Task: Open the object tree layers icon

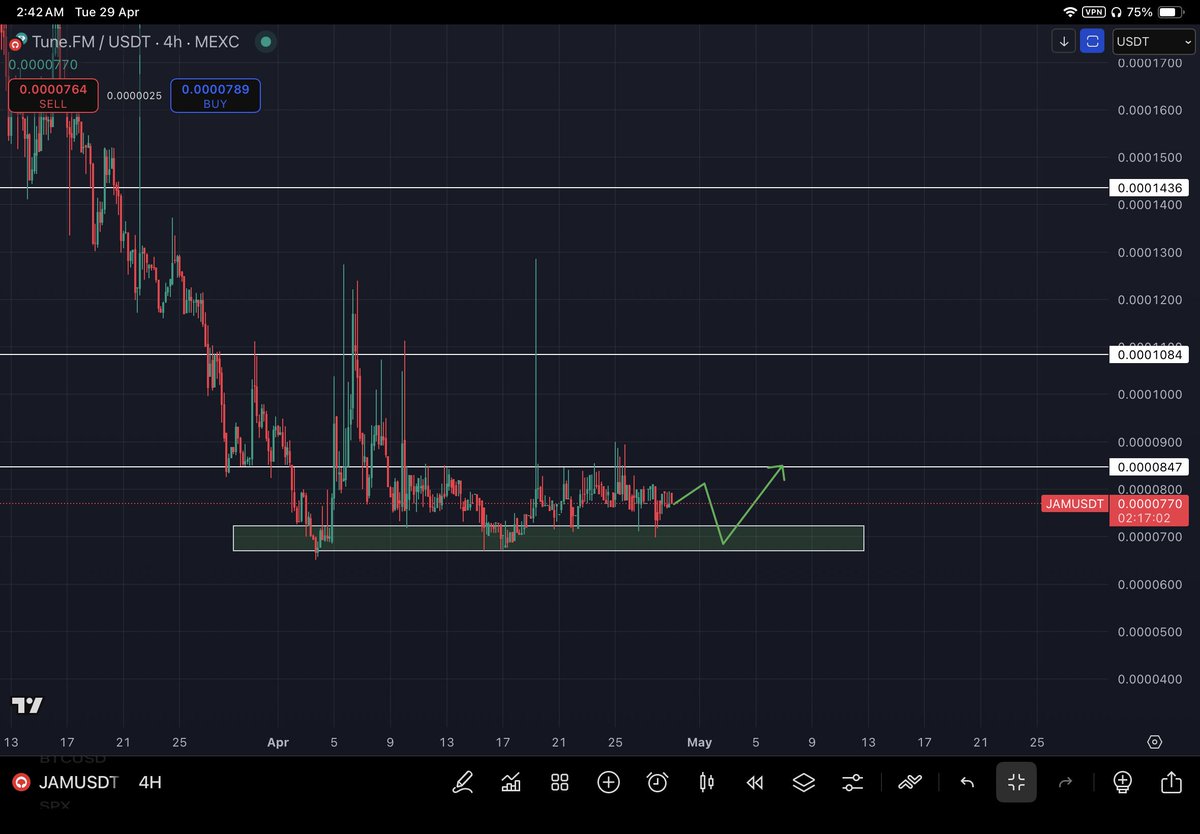Action: [804, 782]
